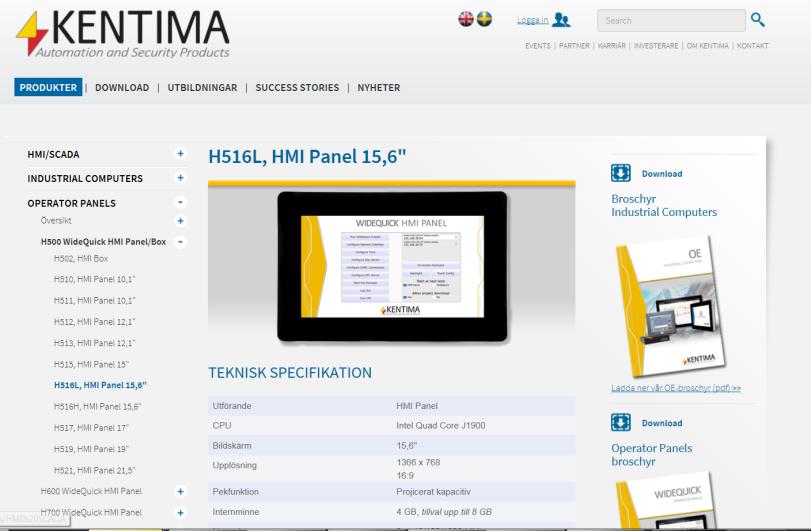Select H516H, HMI Panel 15,6"
811x531 pixels.
(x=98, y=407)
